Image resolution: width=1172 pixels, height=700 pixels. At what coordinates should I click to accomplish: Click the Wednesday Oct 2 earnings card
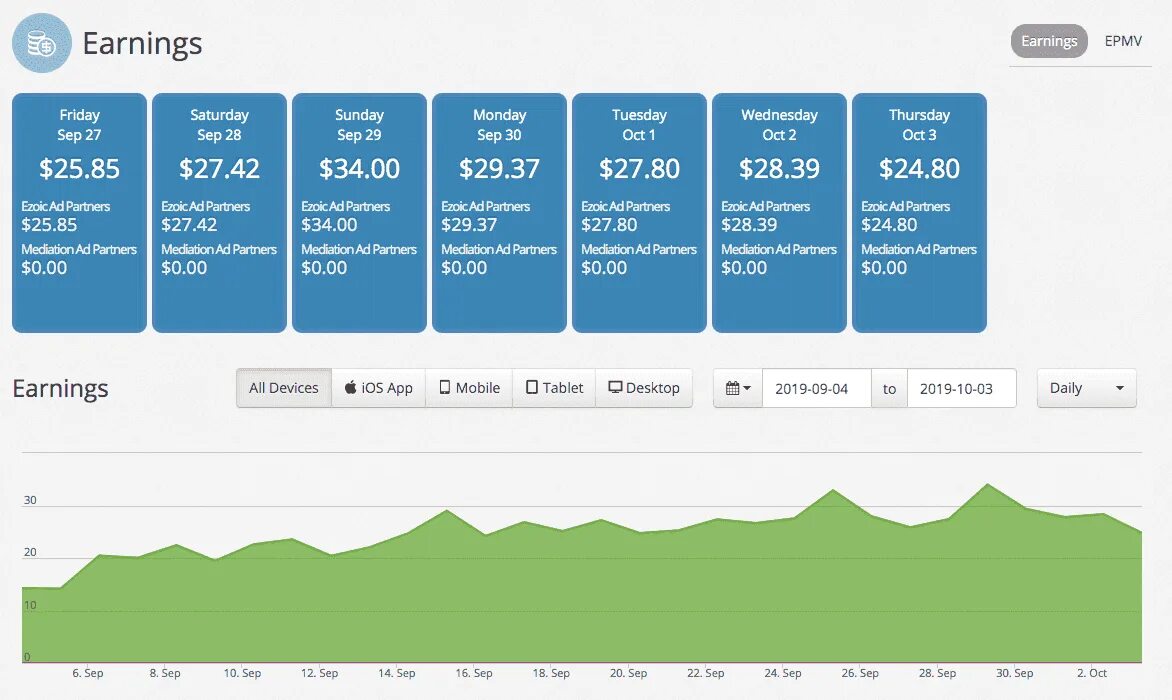pyautogui.click(x=779, y=212)
